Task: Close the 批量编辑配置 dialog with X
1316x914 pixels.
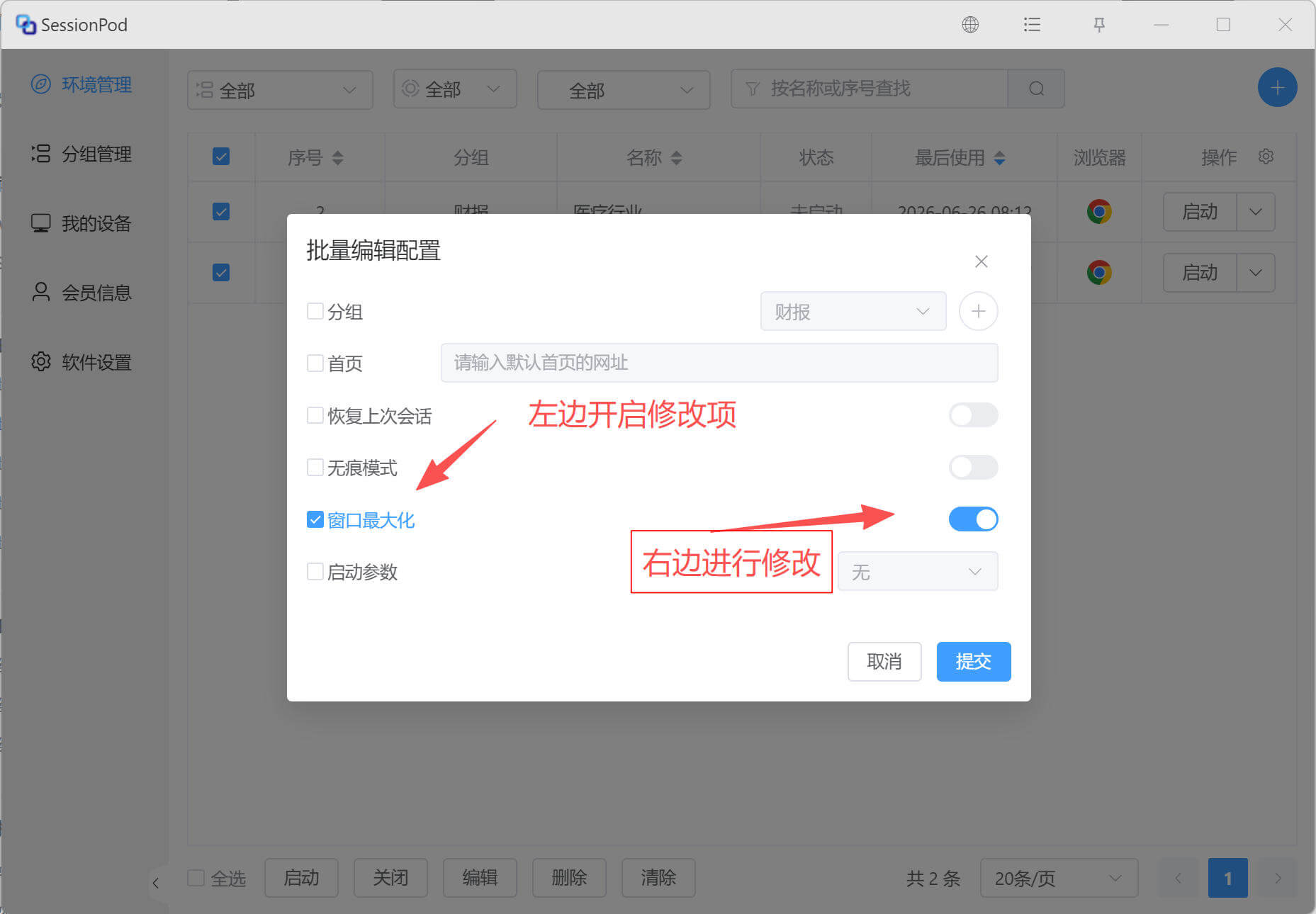Action: 981,261
